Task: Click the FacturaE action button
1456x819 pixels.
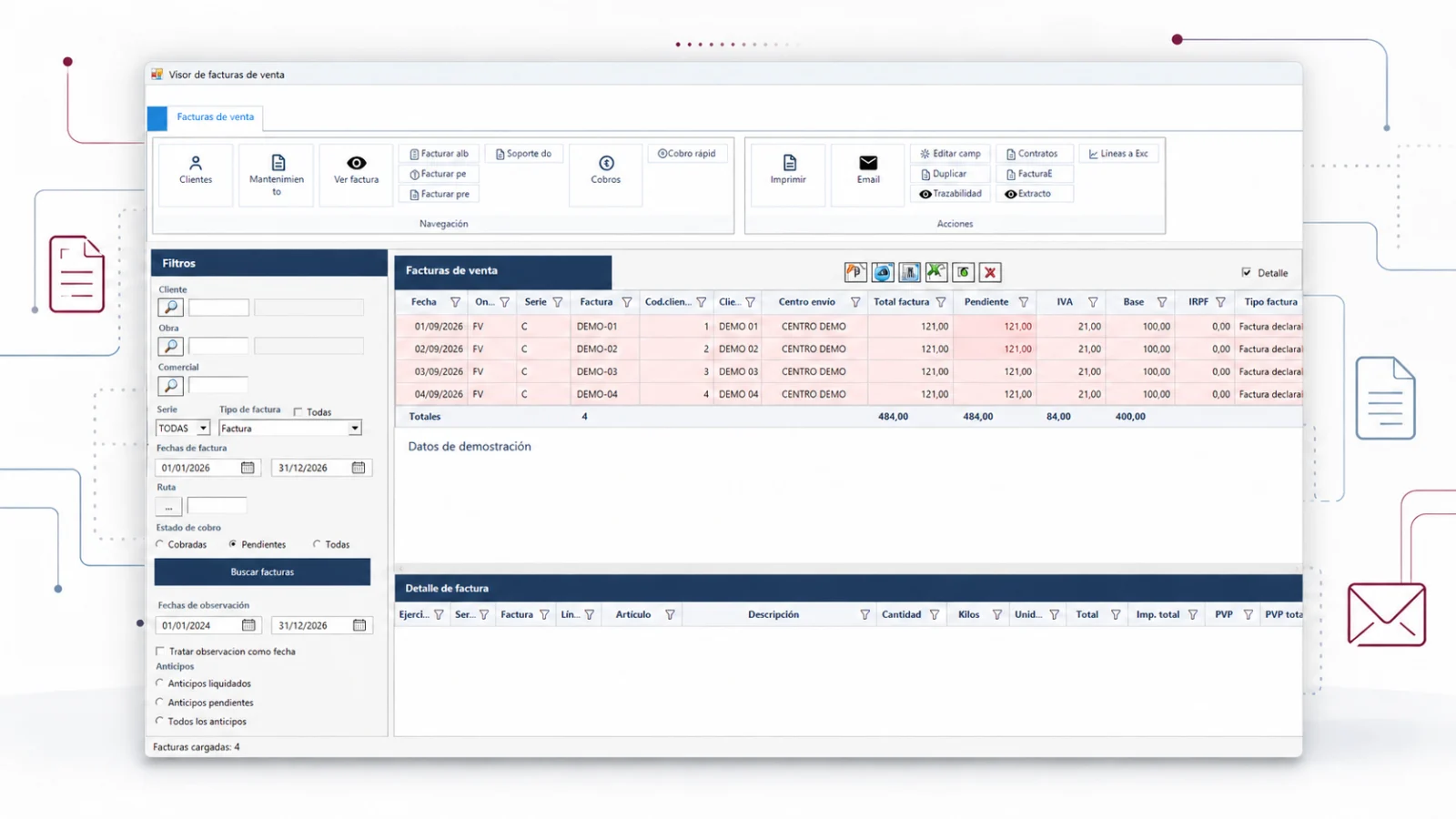Action: click(x=1035, y=174)
